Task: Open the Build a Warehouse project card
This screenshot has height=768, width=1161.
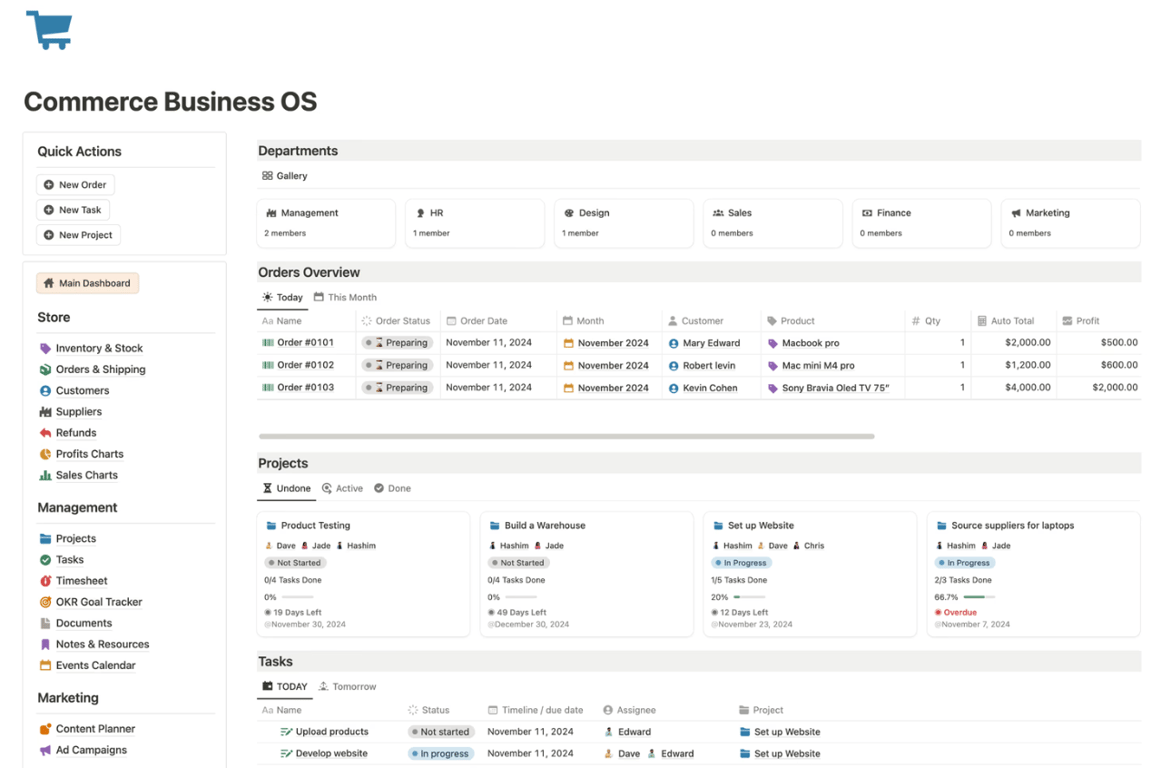Action: [586, 573]
